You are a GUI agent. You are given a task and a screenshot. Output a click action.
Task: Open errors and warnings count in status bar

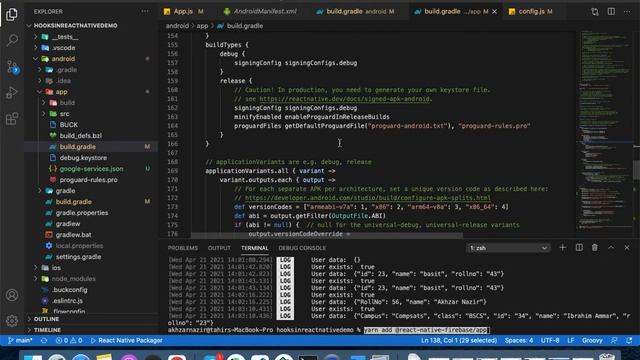point(69,340)
